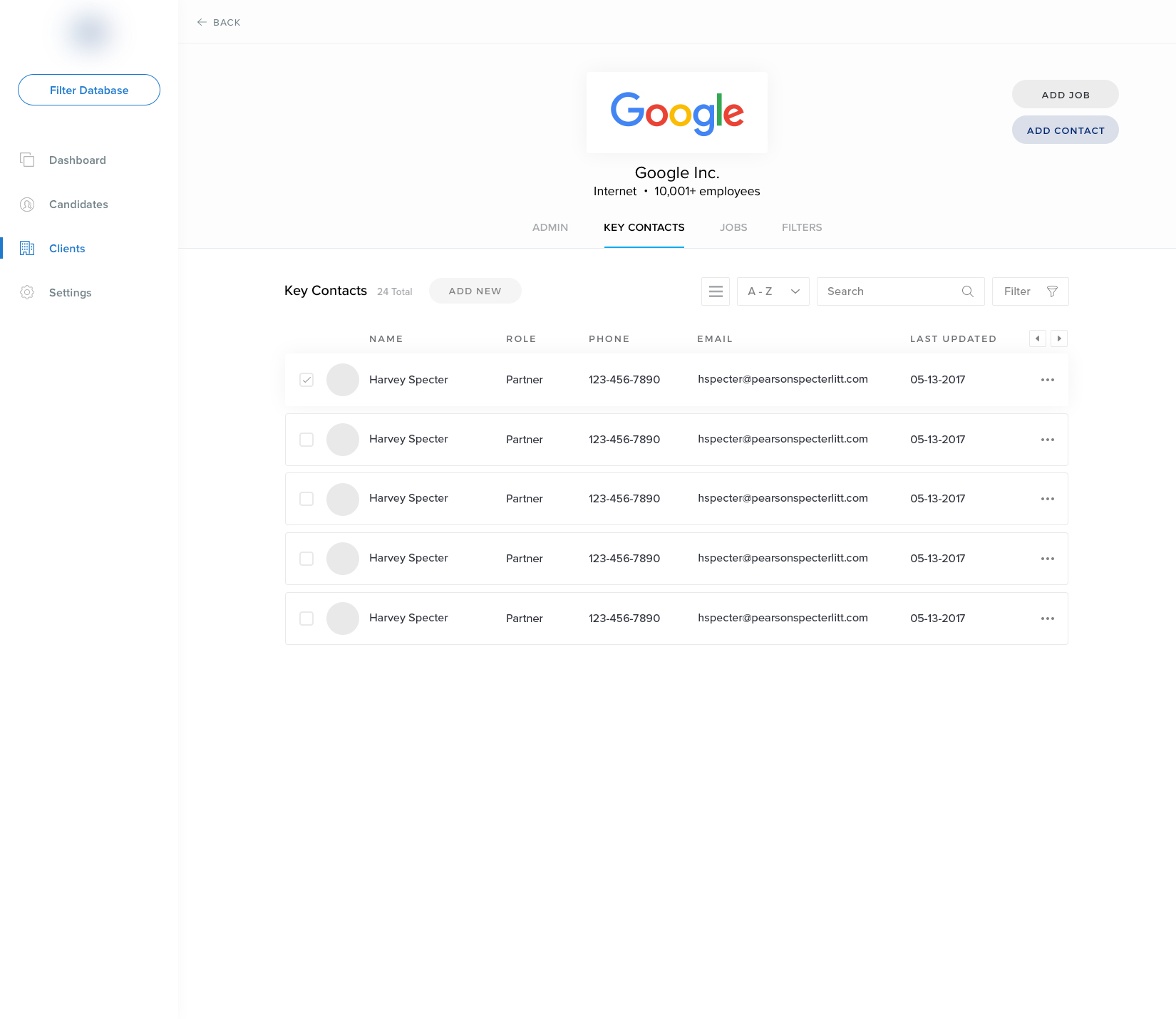Click the Phone column header

pos(609,338)
